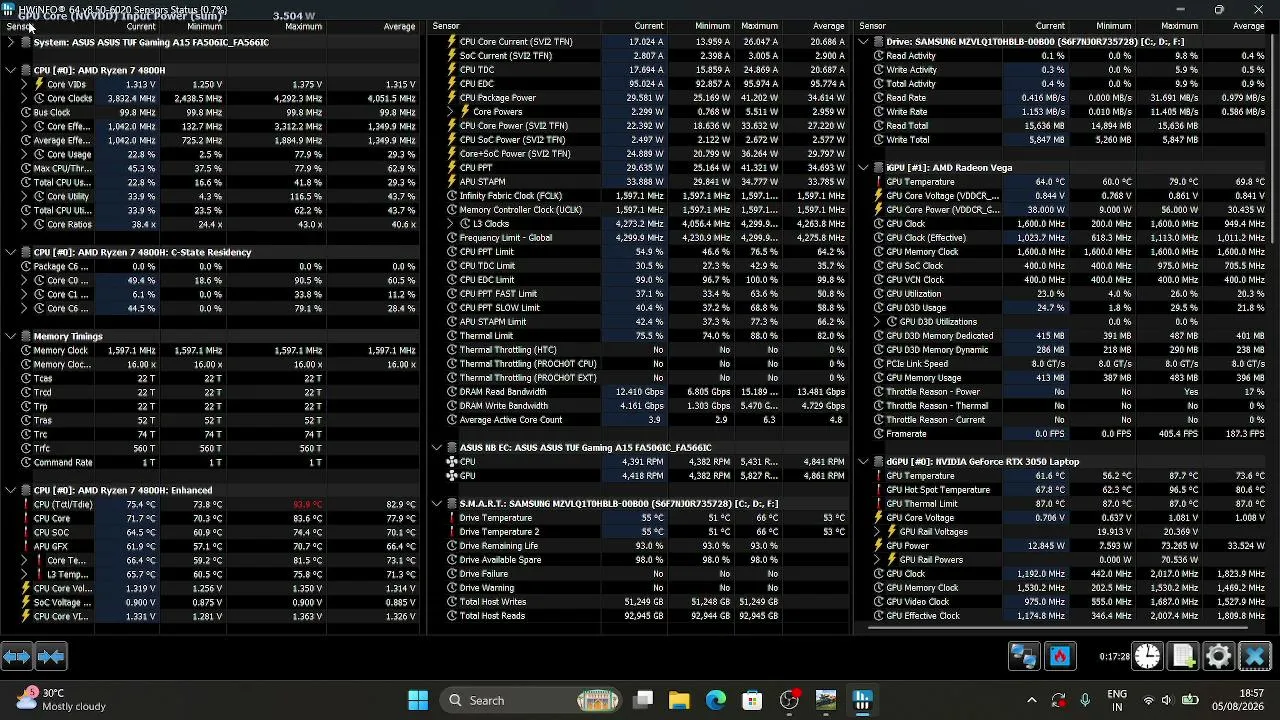Open Task View from the taskbar
Screen dimensions: 1280x720
643,700
